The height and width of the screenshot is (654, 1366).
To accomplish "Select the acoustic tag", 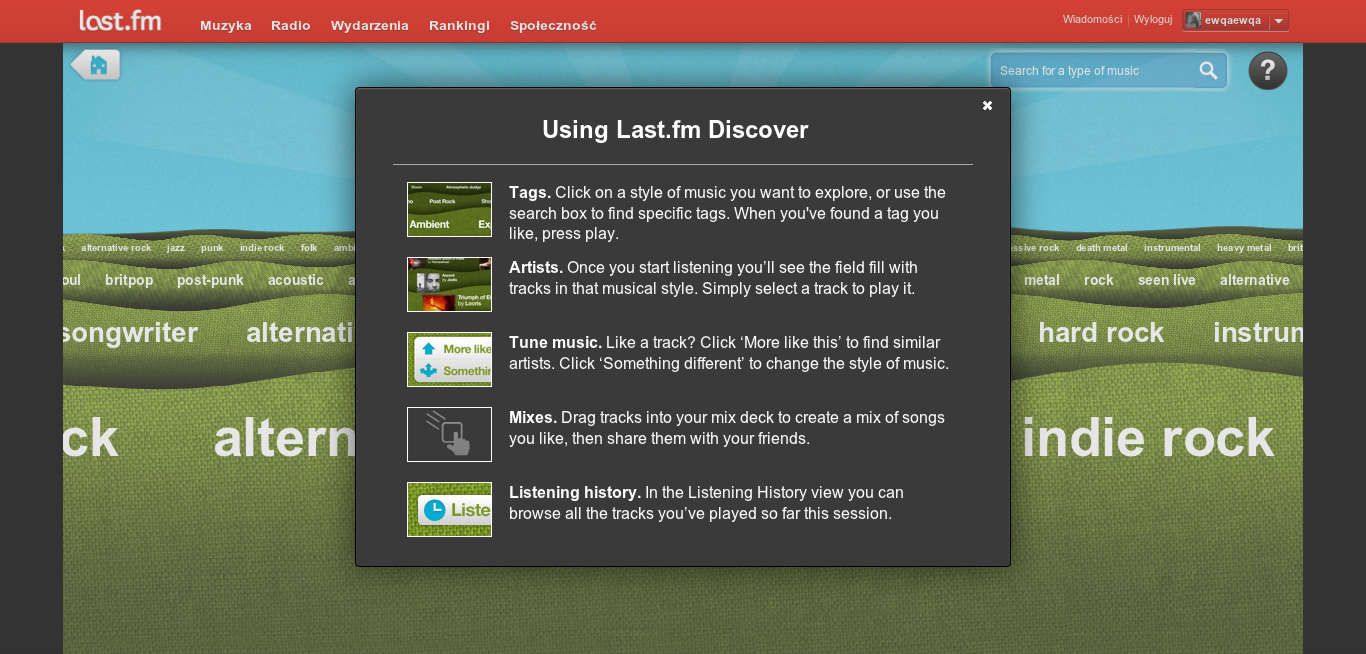I will pyautogui.click(x=296, y=280).
